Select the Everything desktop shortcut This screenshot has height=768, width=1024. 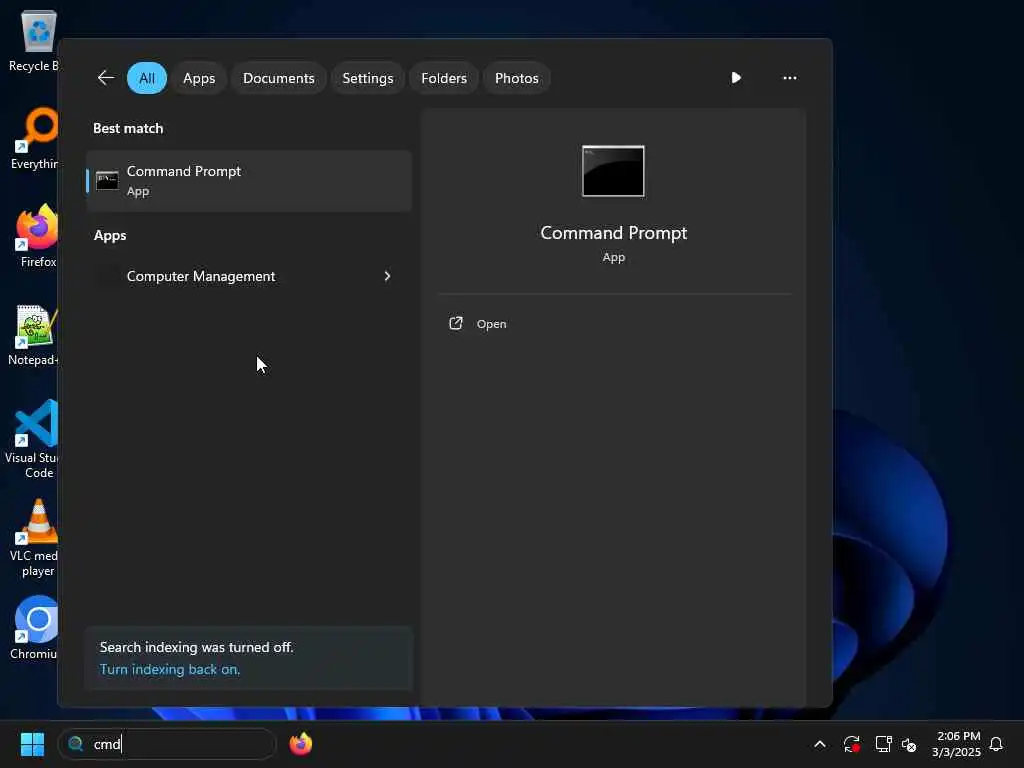point(34,138)
